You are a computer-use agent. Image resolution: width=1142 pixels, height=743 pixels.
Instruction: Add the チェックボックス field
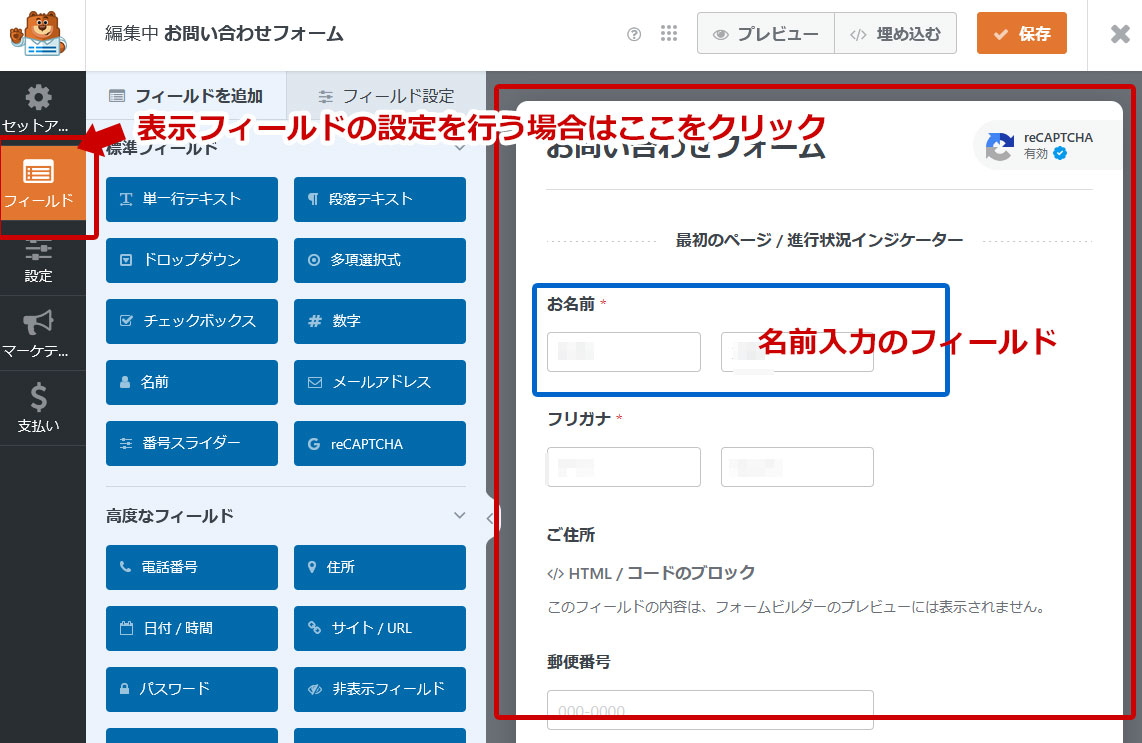click(192, 321)
